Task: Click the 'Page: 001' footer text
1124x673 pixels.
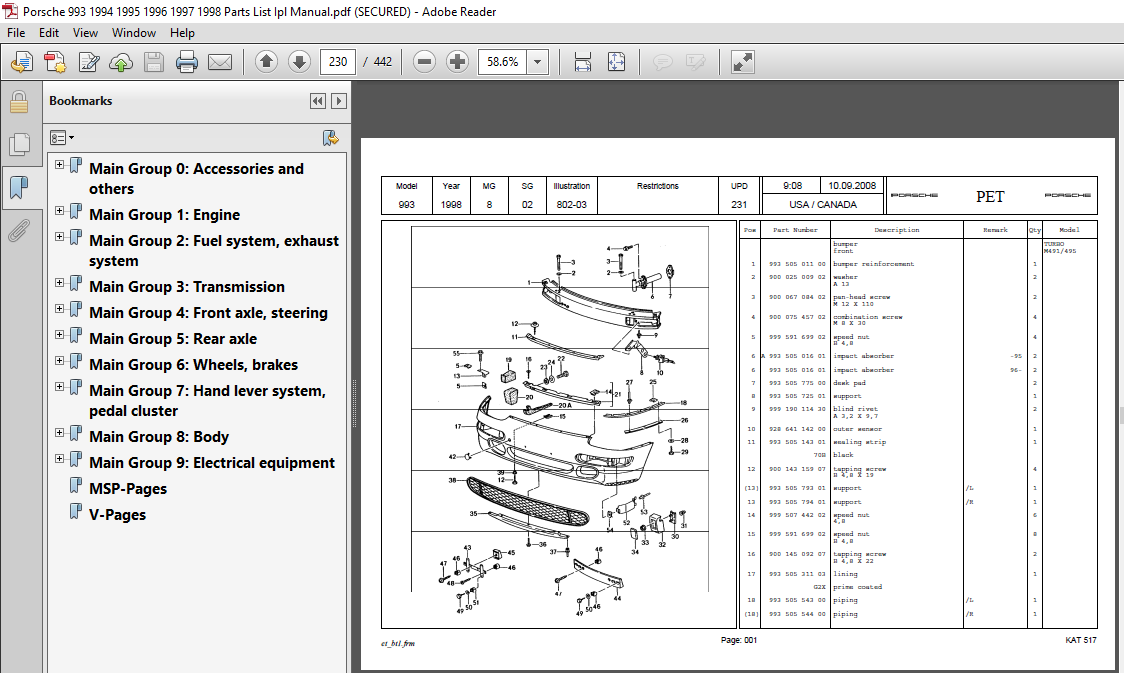Action: coord(738,640)
